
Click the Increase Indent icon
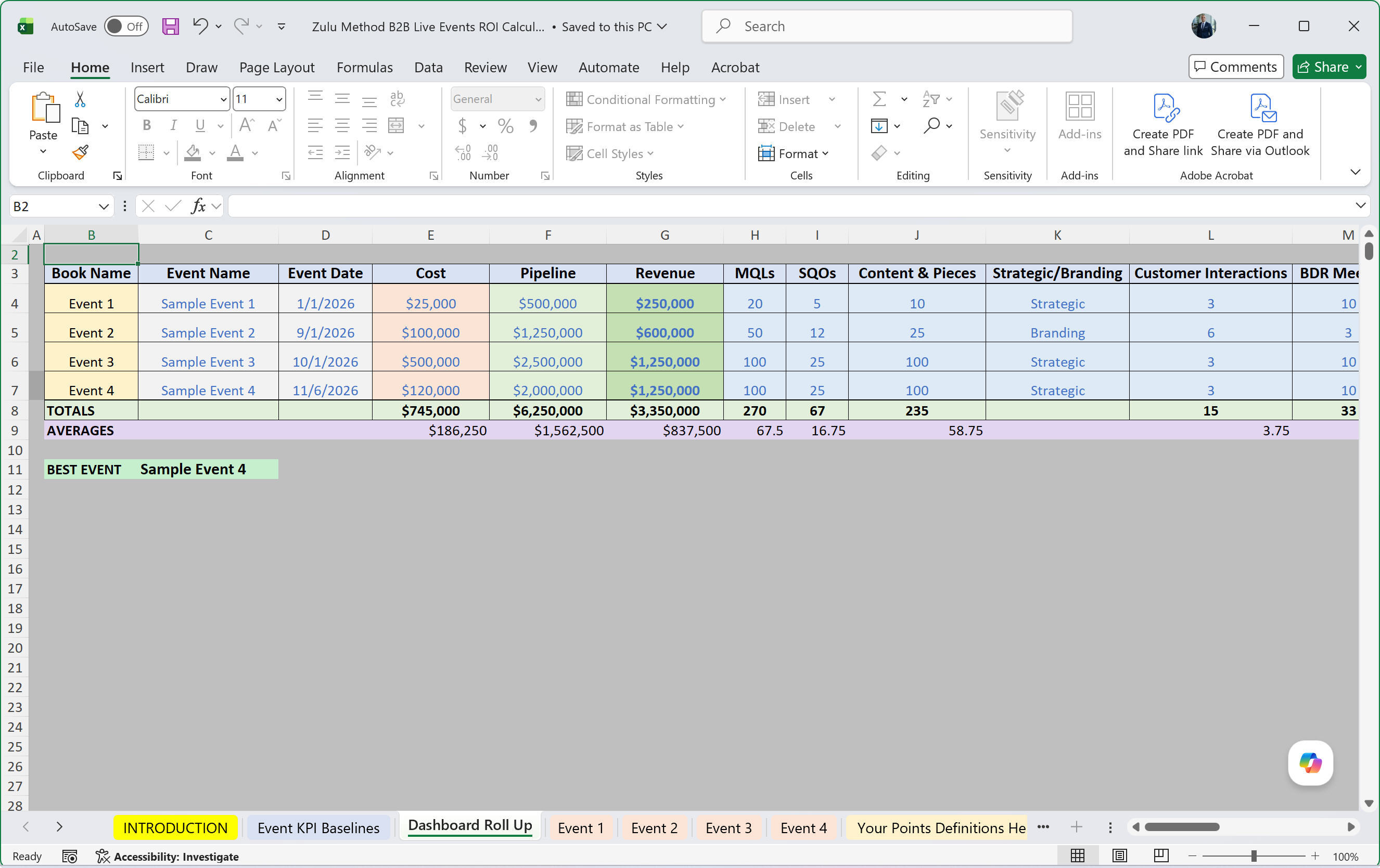click(342, 152)
